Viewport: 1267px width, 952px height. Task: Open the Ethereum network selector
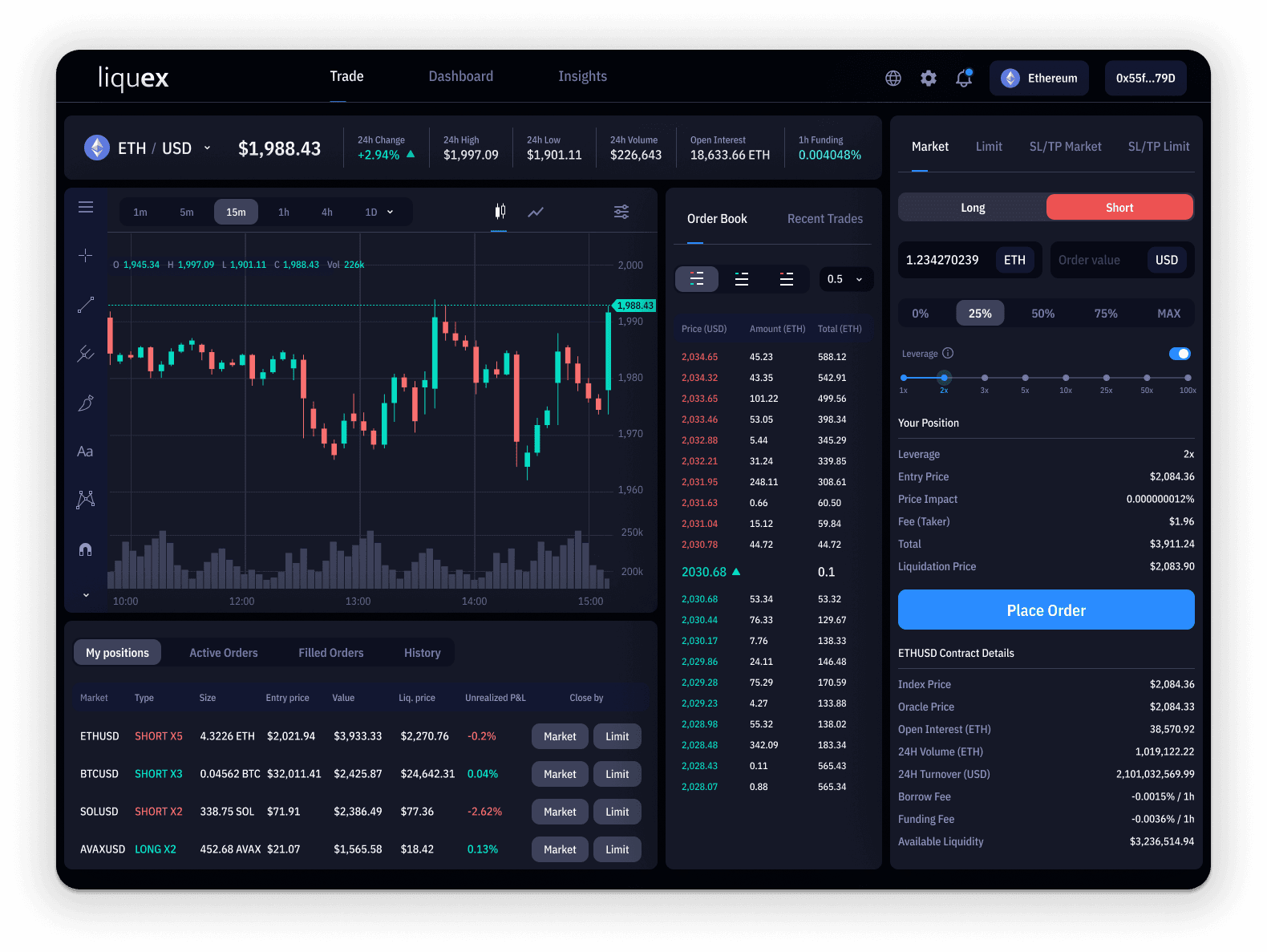point(1039,78)
